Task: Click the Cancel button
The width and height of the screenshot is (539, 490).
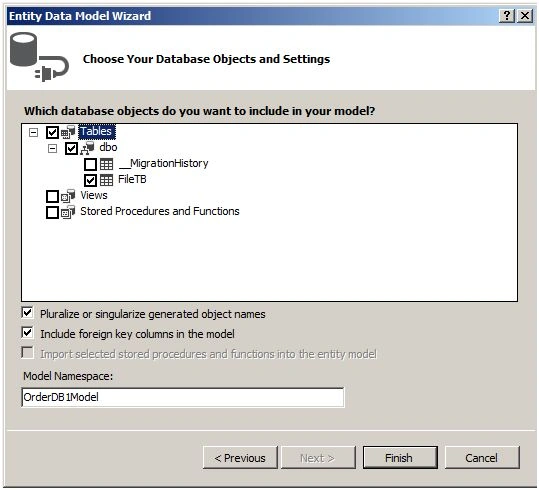Action: [x=482, y=458]
